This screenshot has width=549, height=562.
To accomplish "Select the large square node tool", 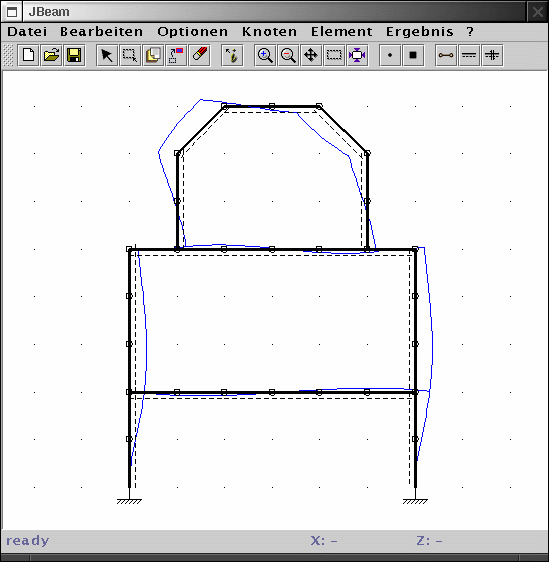I will tap(413, 56).
